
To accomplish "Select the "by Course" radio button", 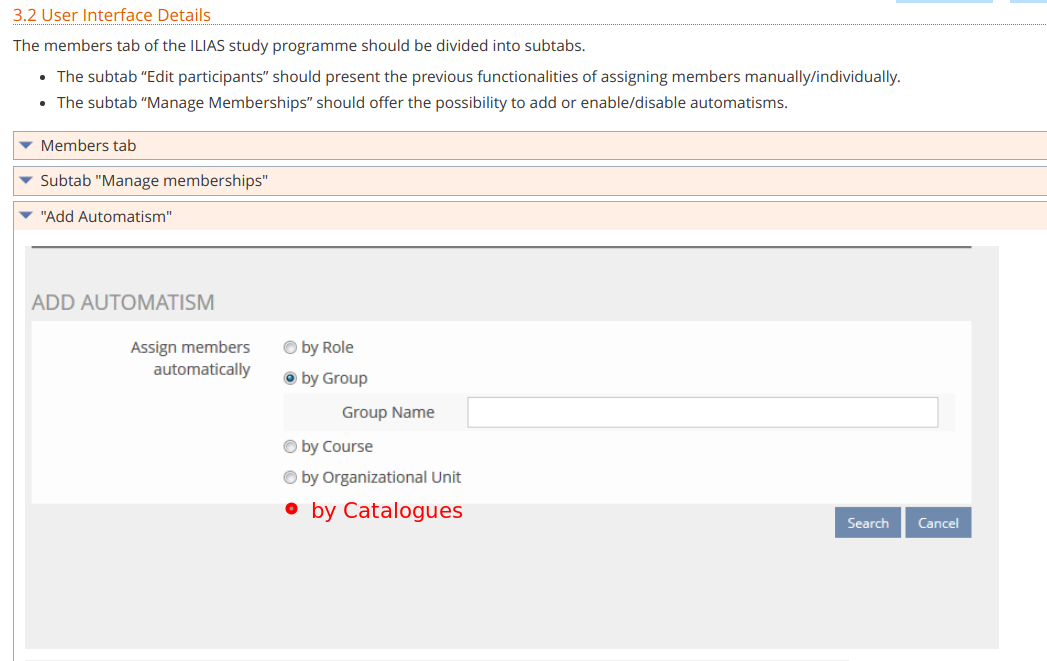I will click(x=290, y=447).
